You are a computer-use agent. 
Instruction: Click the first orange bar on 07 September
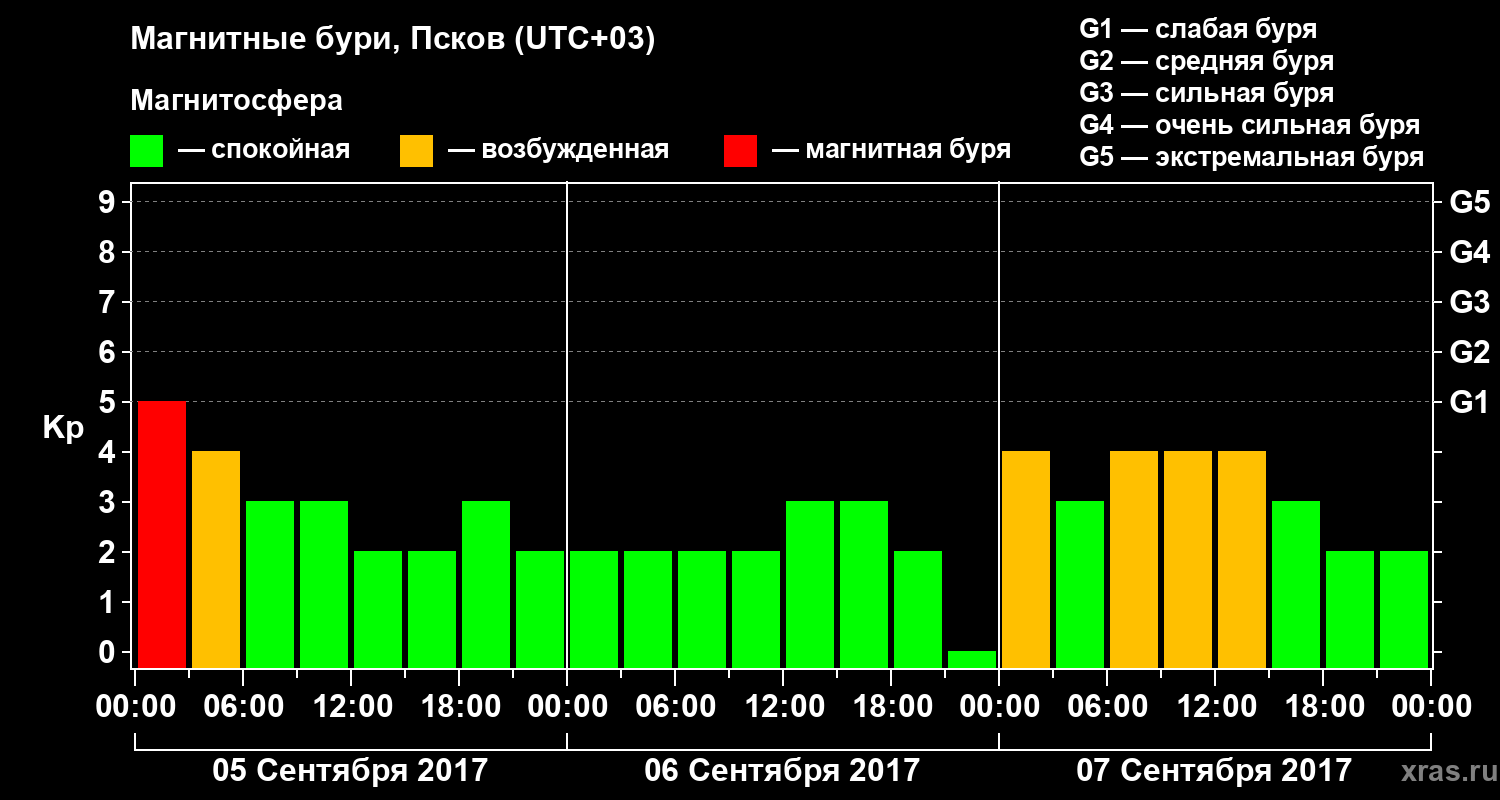1026,559
